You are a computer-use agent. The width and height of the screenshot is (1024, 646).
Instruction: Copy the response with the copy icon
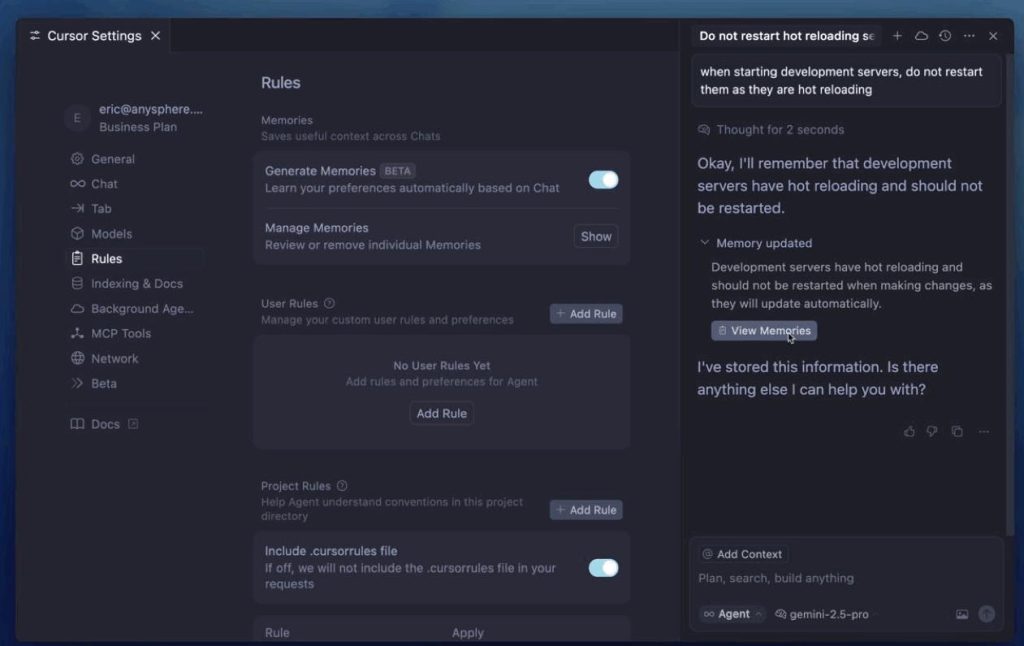(957, 431)
